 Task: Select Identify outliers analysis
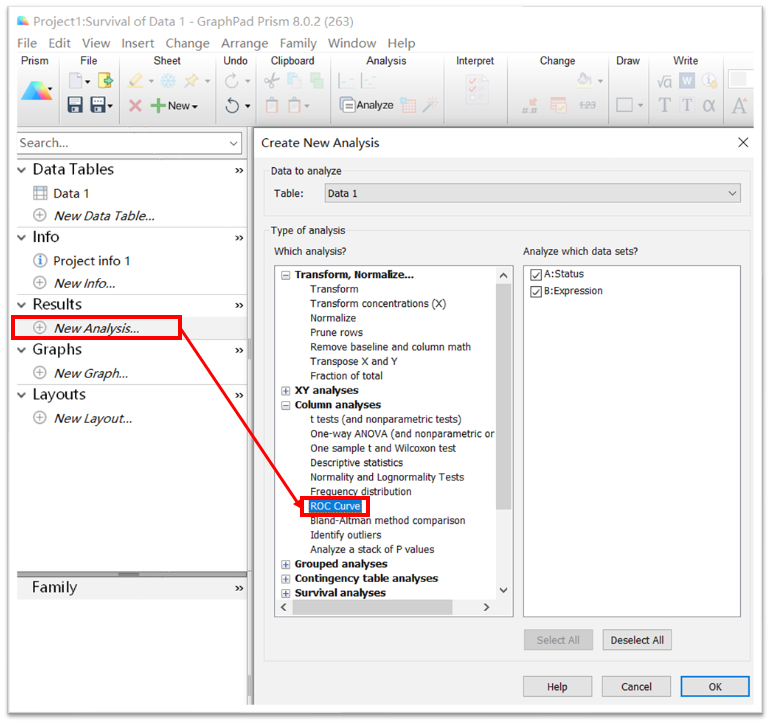click(x=346, y=535)
